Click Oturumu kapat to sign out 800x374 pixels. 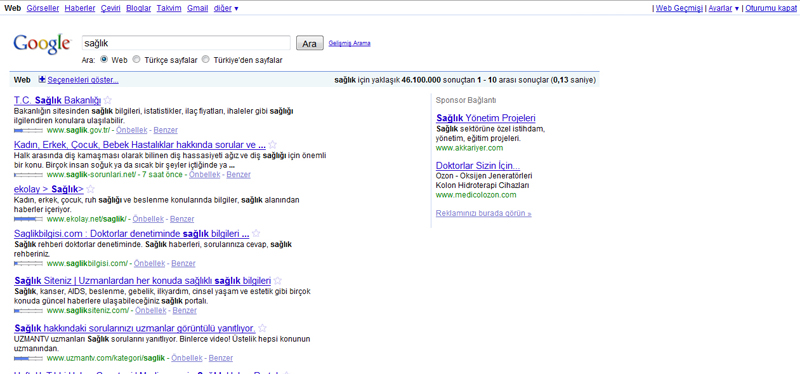[x=771, y=8]
